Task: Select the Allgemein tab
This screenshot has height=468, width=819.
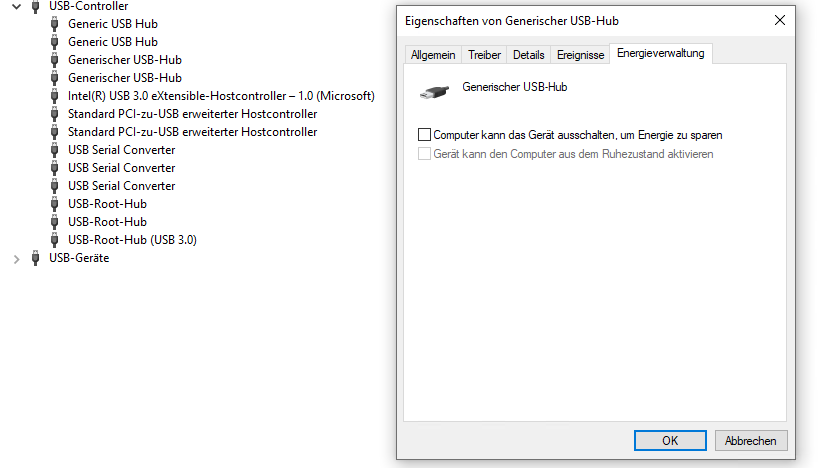Action: click(433, 55)
